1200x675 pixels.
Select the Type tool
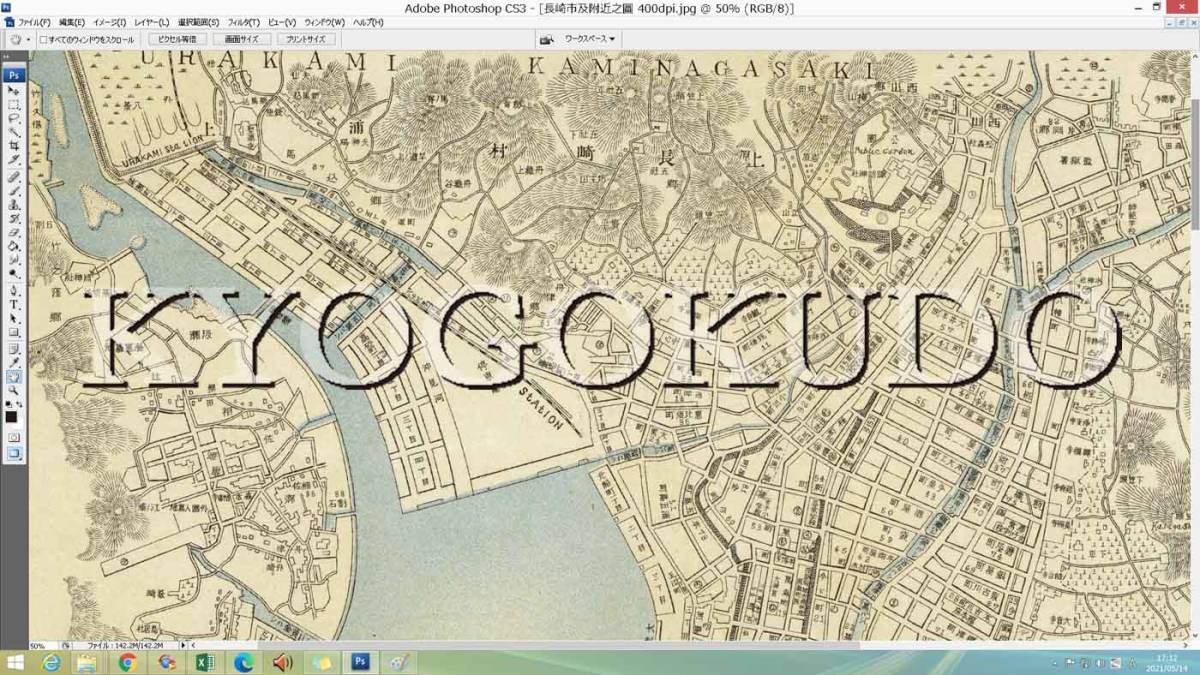tap(14, 303)
